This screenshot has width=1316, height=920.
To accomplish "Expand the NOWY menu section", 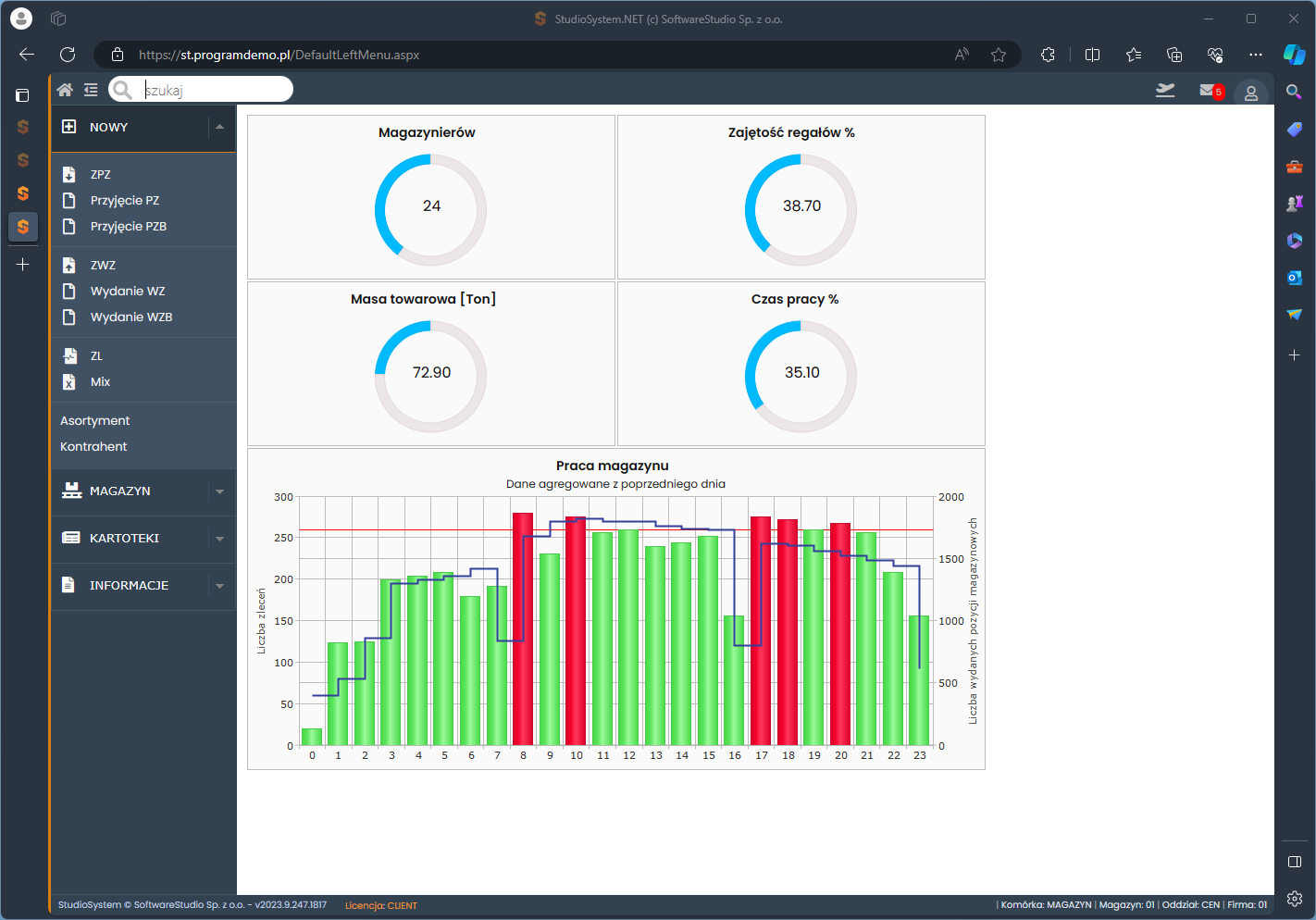I will 108,128.
